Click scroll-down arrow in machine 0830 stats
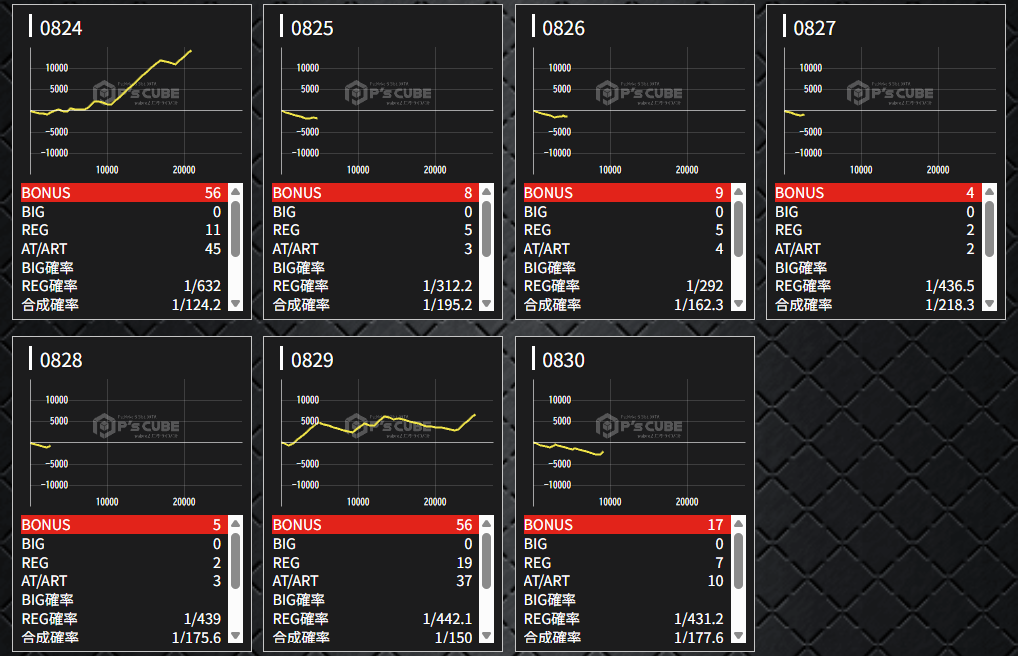The image size is (1018, 656). 738,636
